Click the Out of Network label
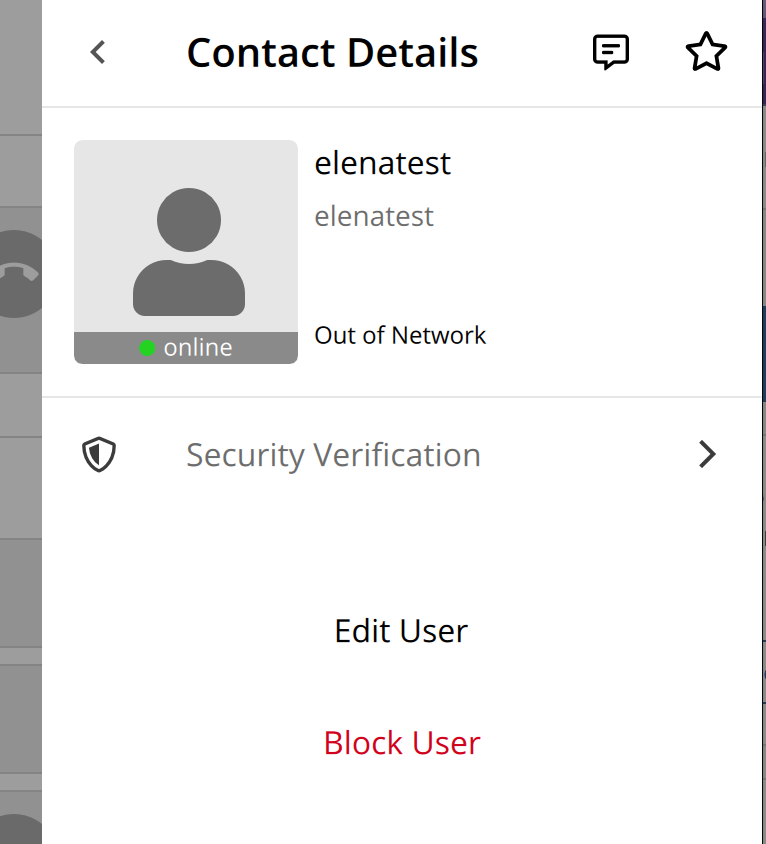This screenshot has height=844, width=766. tap(400, 335)
